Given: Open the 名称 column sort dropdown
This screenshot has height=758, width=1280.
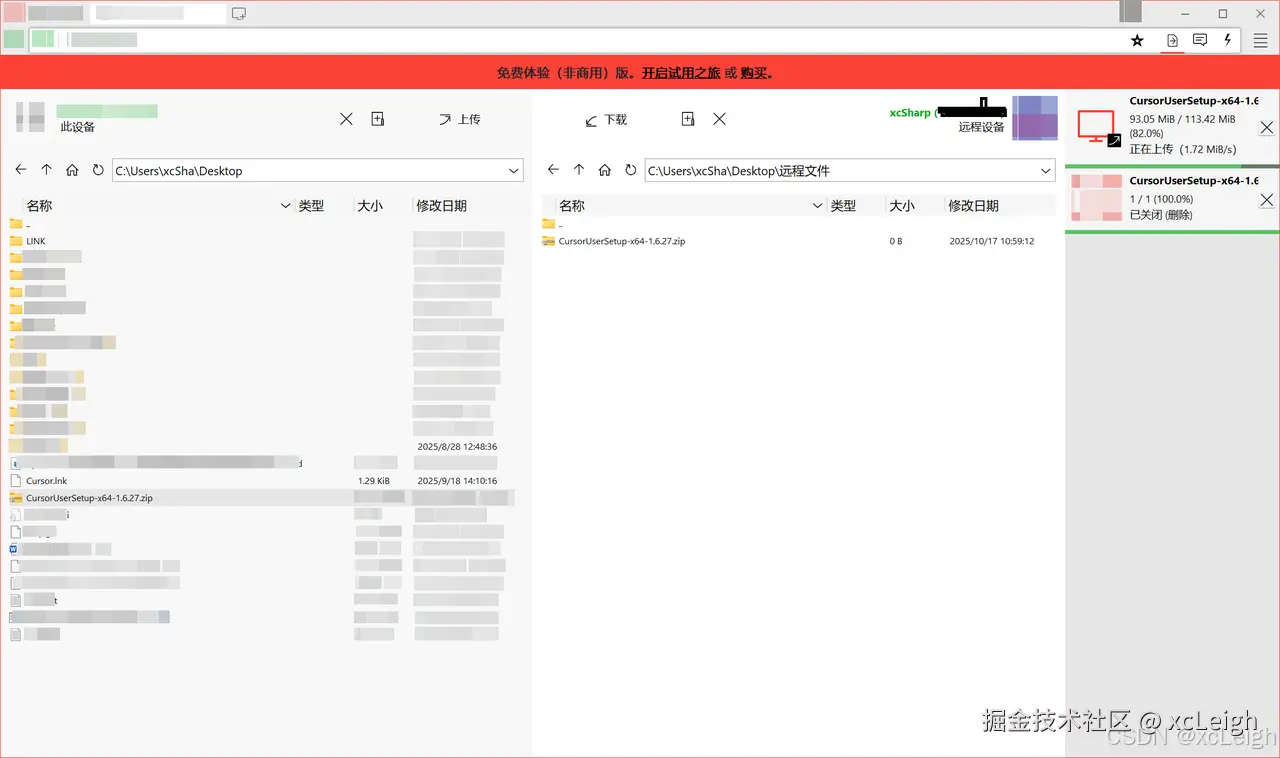Looking at the screenshot, I should tap(285, 205).
